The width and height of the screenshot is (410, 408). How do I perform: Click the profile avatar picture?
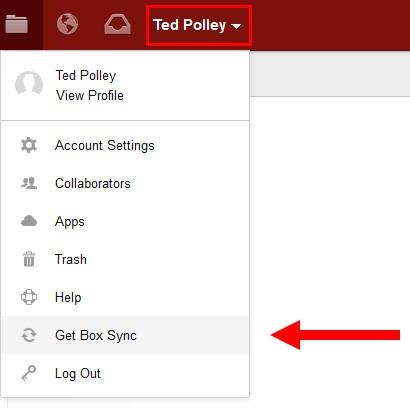(29, 84)
